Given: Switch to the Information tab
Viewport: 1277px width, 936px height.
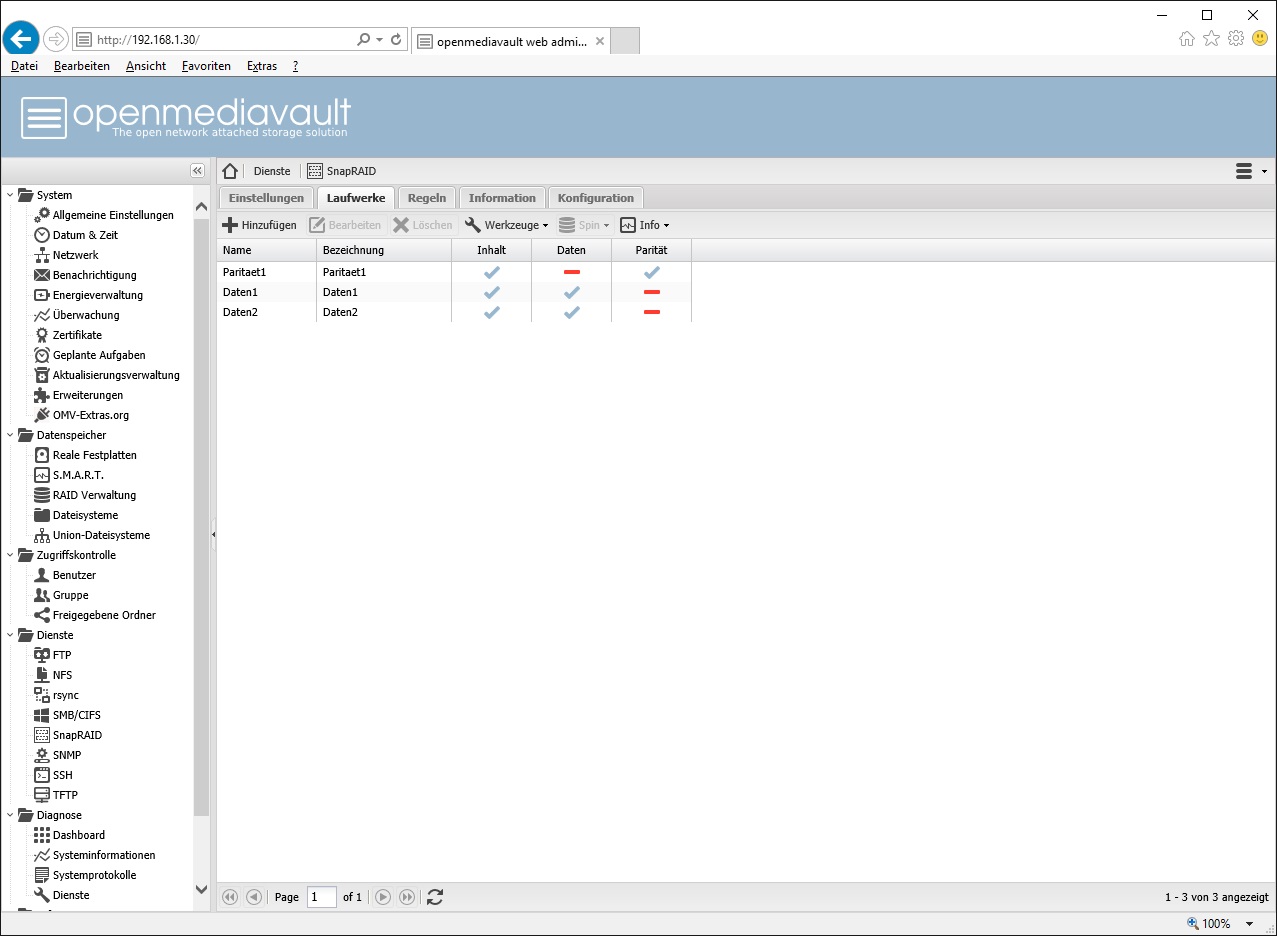Looking at the screenshot, I should point(502,198).
